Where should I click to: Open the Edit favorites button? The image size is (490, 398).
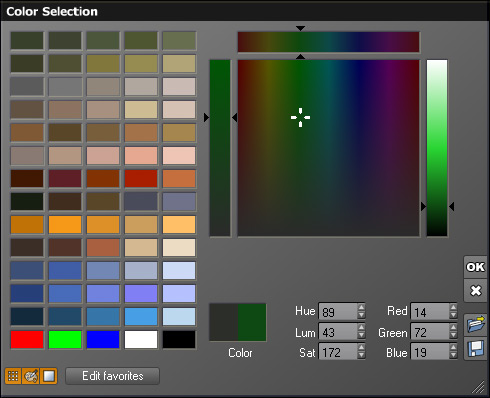113,376
